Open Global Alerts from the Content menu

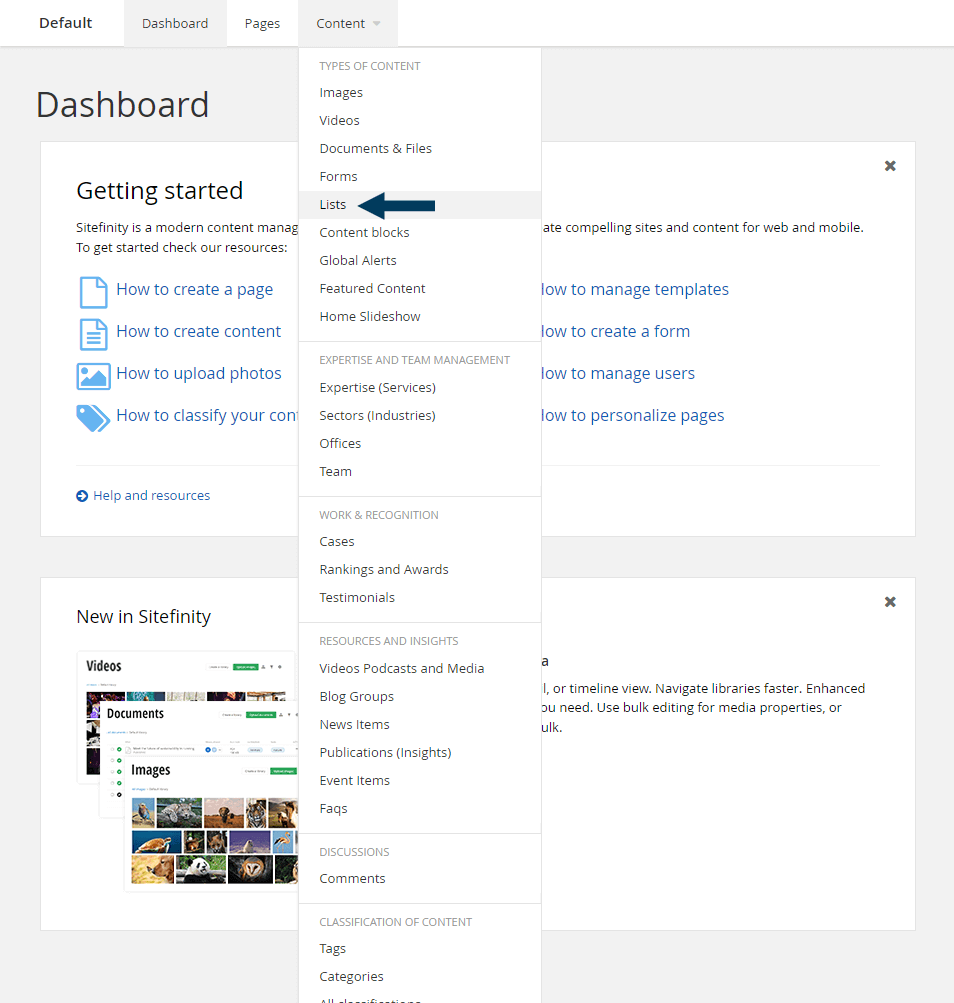pyautogui.click(x=357, y=260)
